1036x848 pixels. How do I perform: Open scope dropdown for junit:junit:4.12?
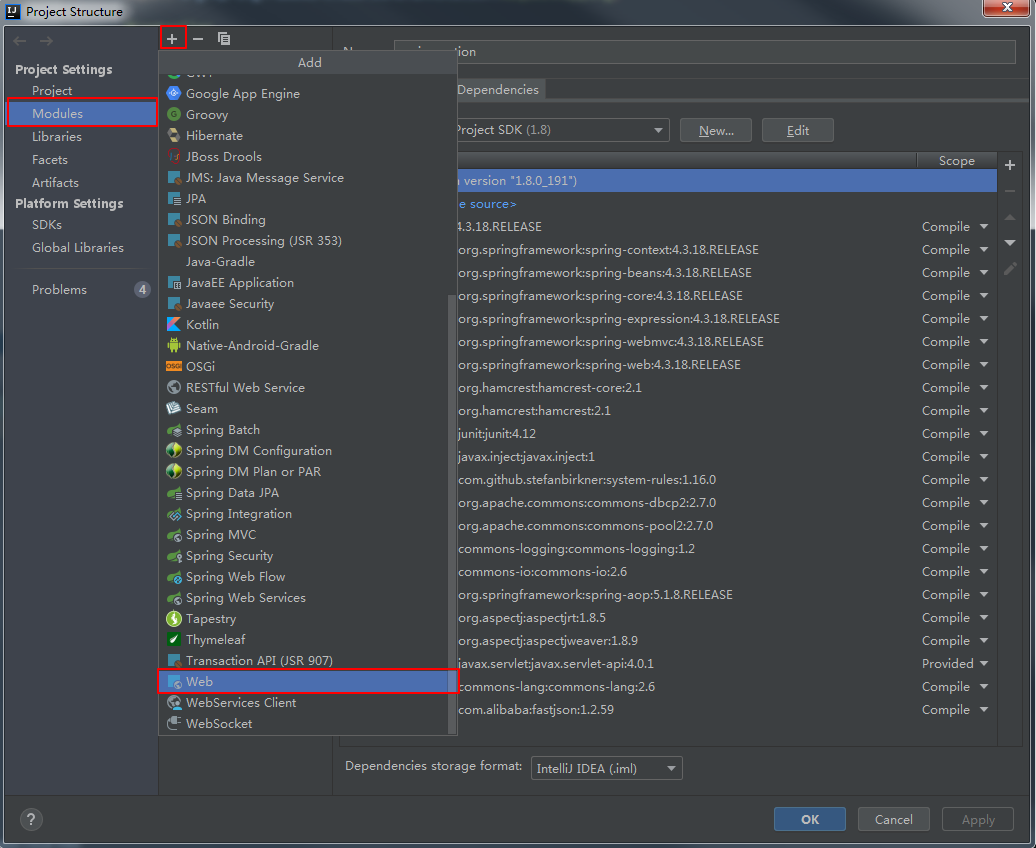(x=984, y=434)
